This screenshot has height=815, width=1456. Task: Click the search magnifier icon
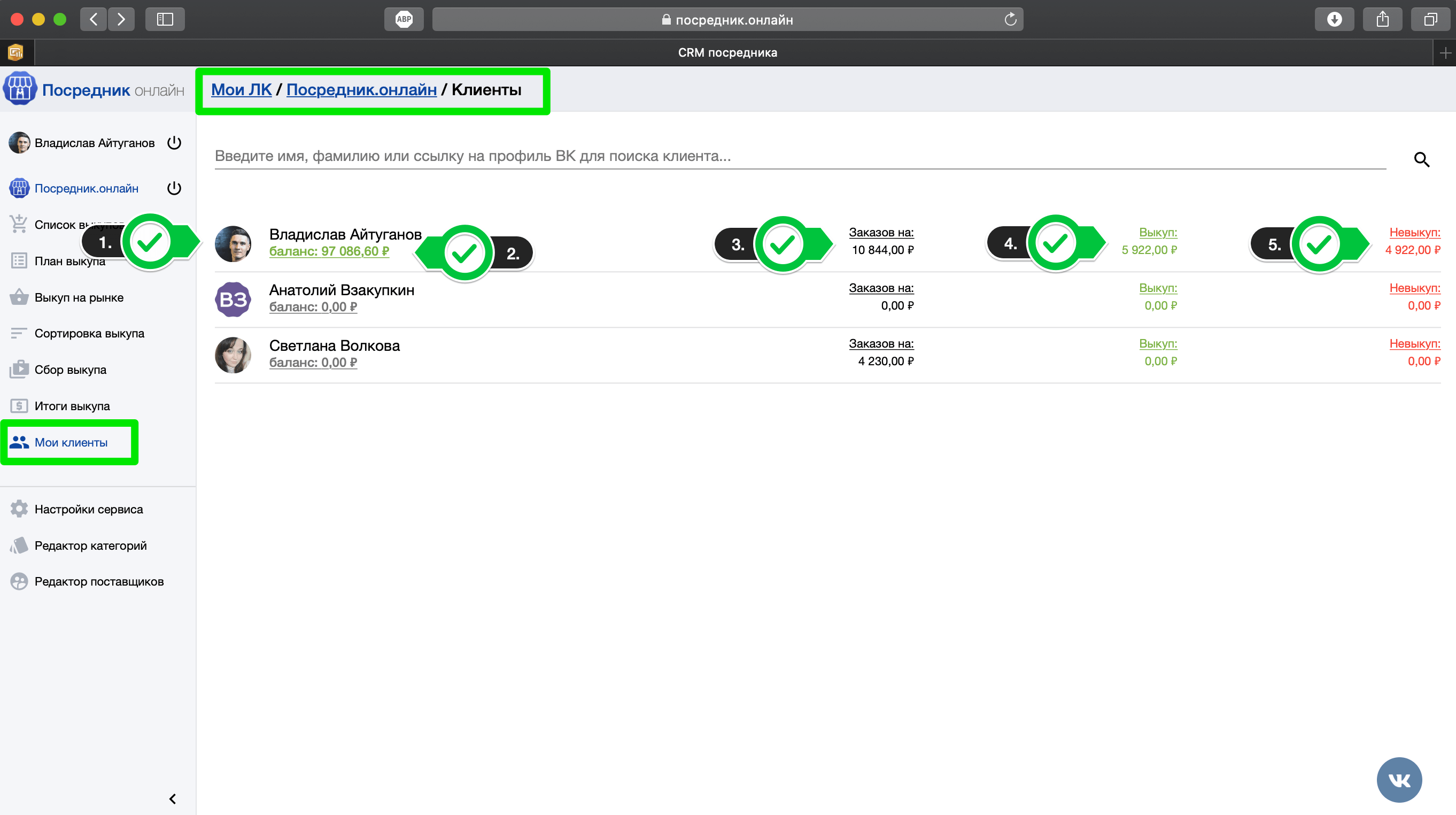pos(1421,159)
